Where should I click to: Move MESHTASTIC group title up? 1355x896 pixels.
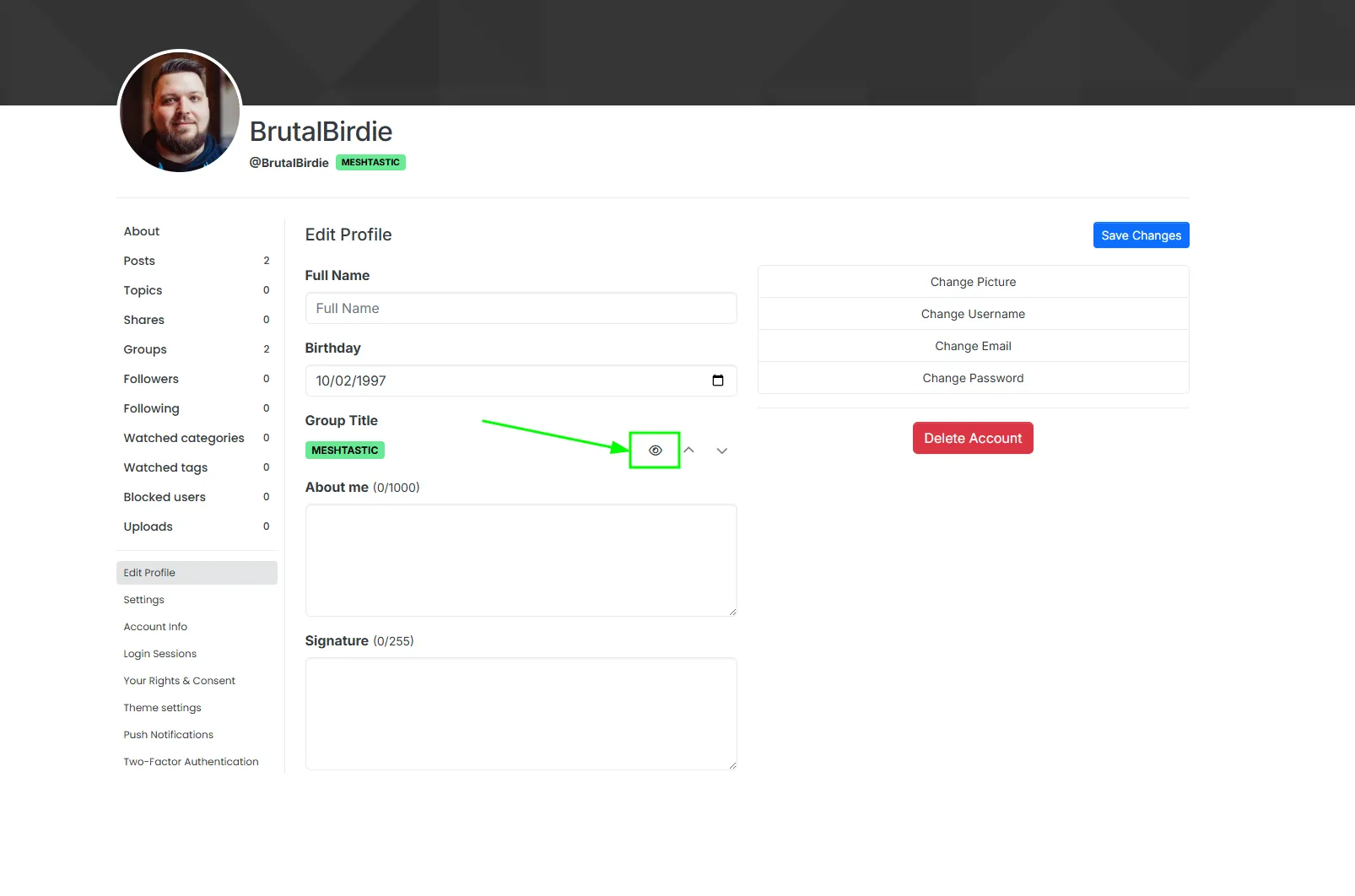pos(688,451)
